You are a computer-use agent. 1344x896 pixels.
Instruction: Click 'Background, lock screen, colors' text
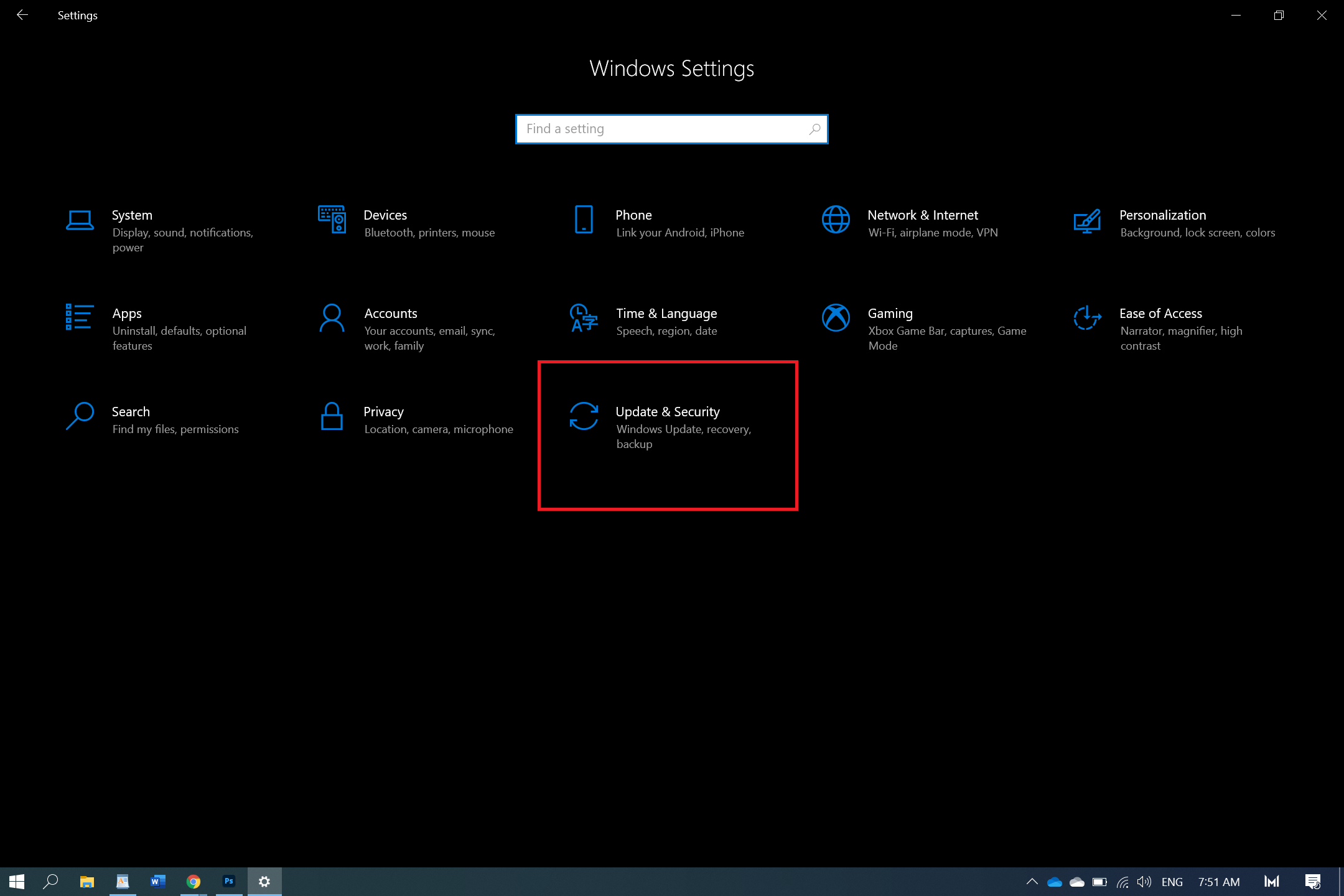click(1197, 233)
